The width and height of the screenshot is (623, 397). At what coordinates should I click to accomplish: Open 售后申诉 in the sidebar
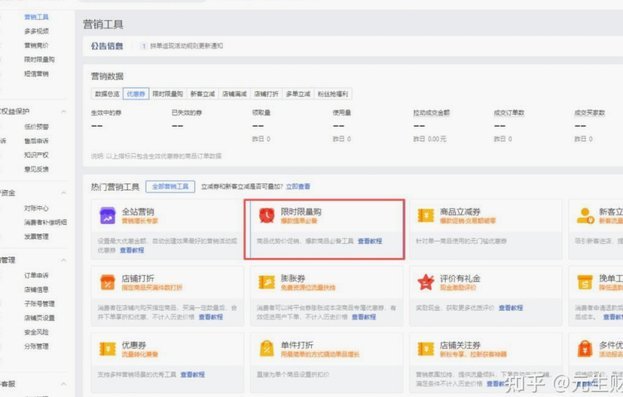(x=36, y=141)
